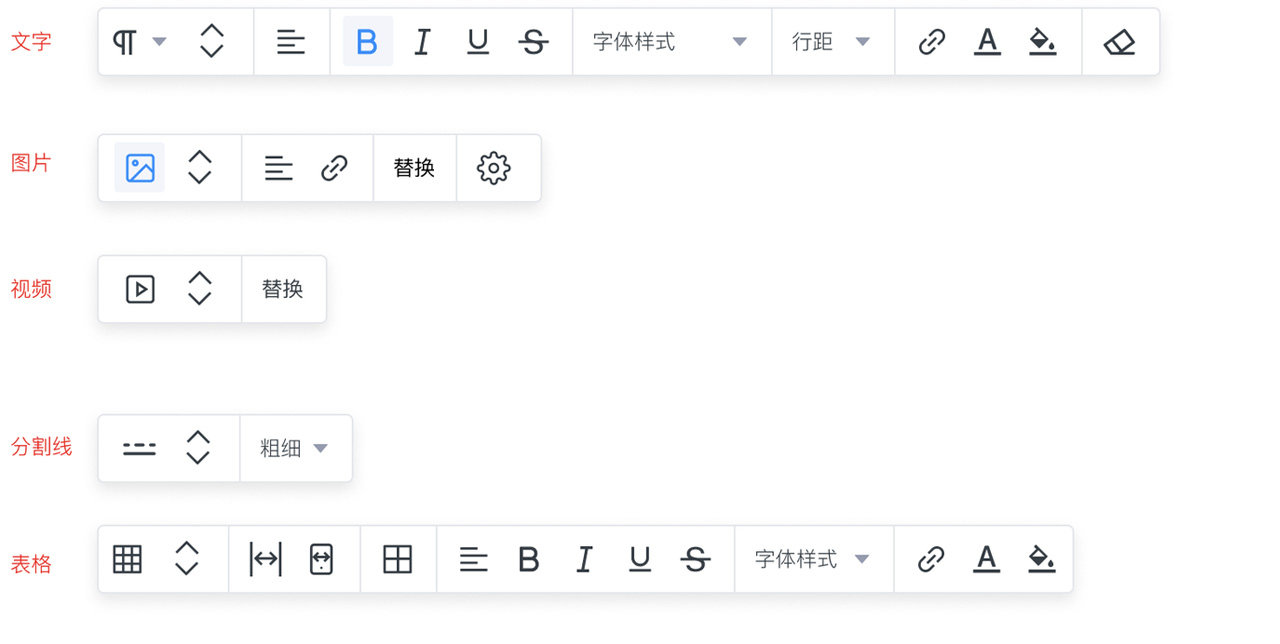Click 替换 in the 图片 toolbar
The width and height of the screenshot is (1280, 644).
click(414, 168)
